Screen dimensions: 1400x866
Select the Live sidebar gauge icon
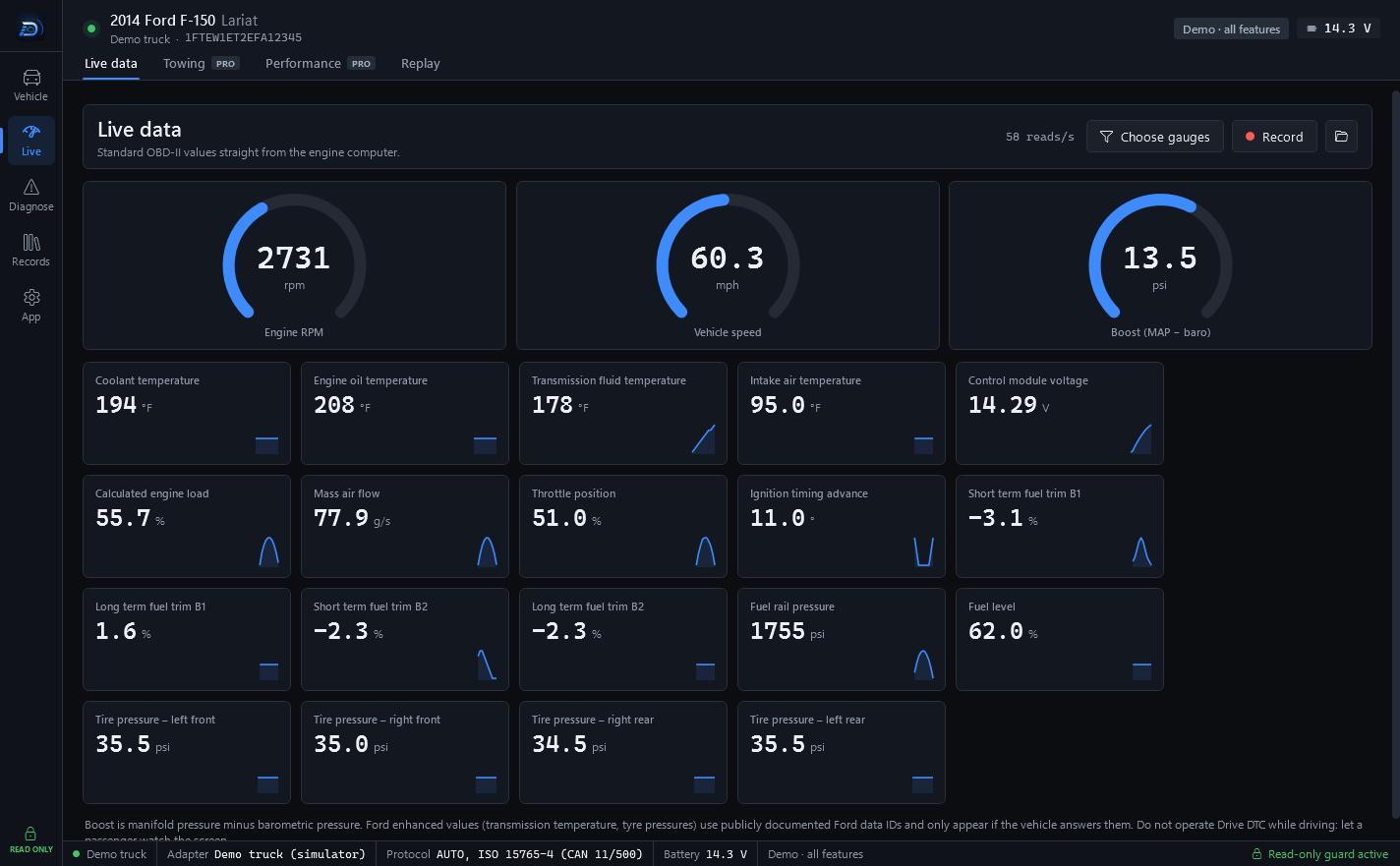(x=31, y=132)
